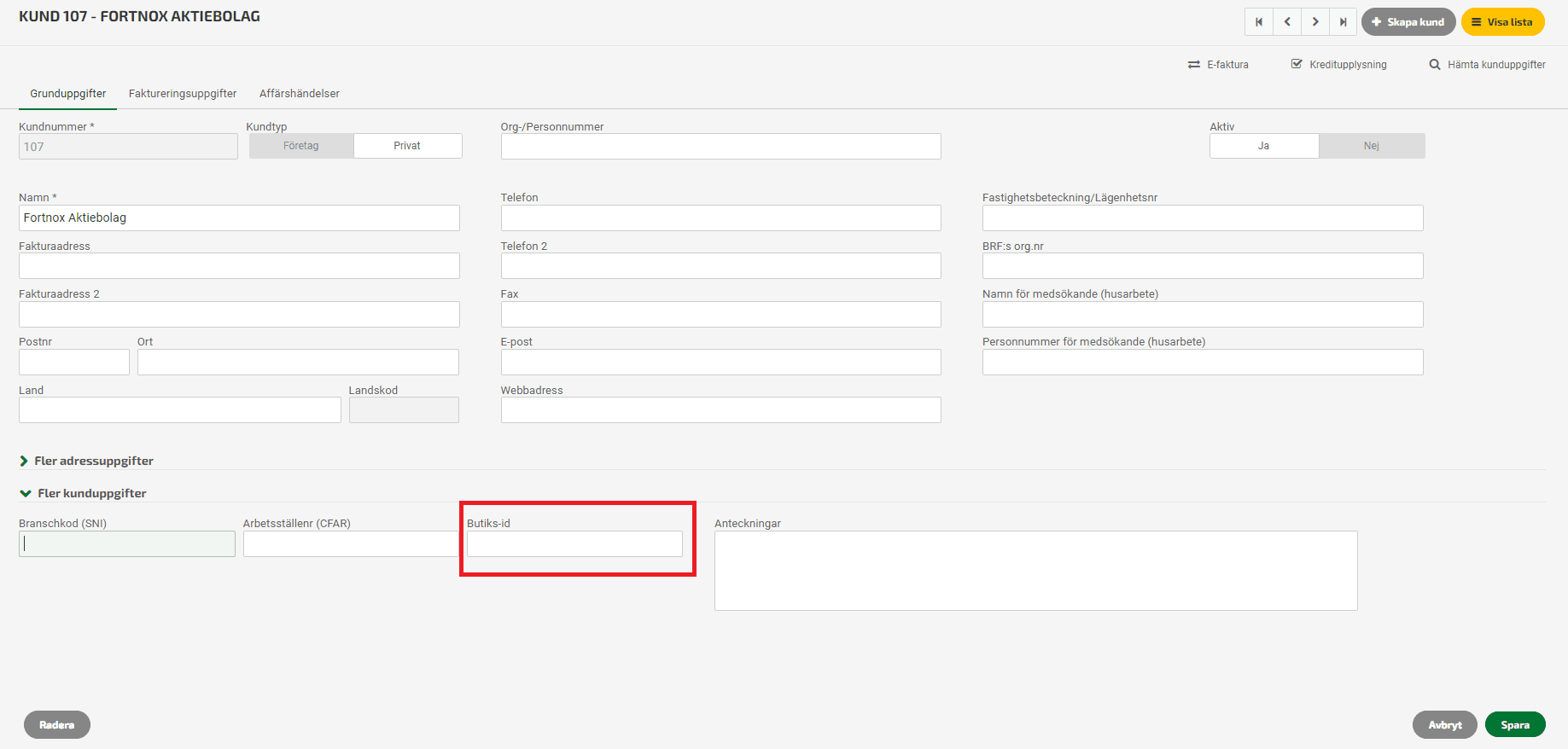Open the Grunduppgifter tab

click(68, 94)
